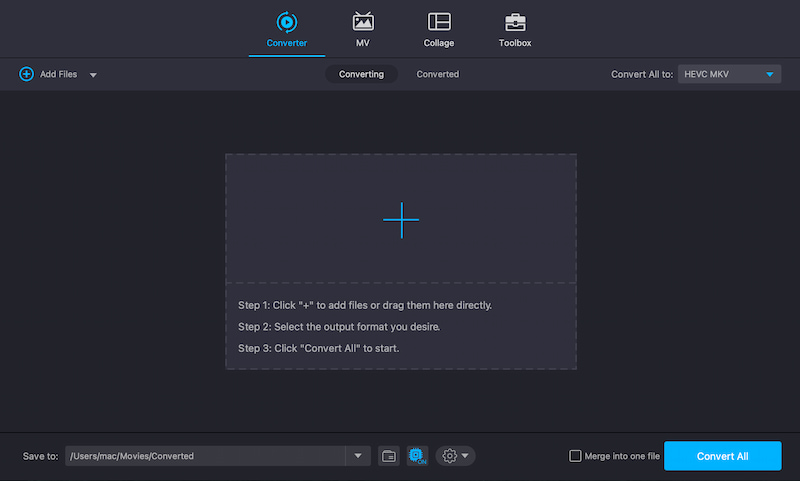Switch to the MV tab
This screenshot has width=800, height=481.
click(x=363, y=30)
